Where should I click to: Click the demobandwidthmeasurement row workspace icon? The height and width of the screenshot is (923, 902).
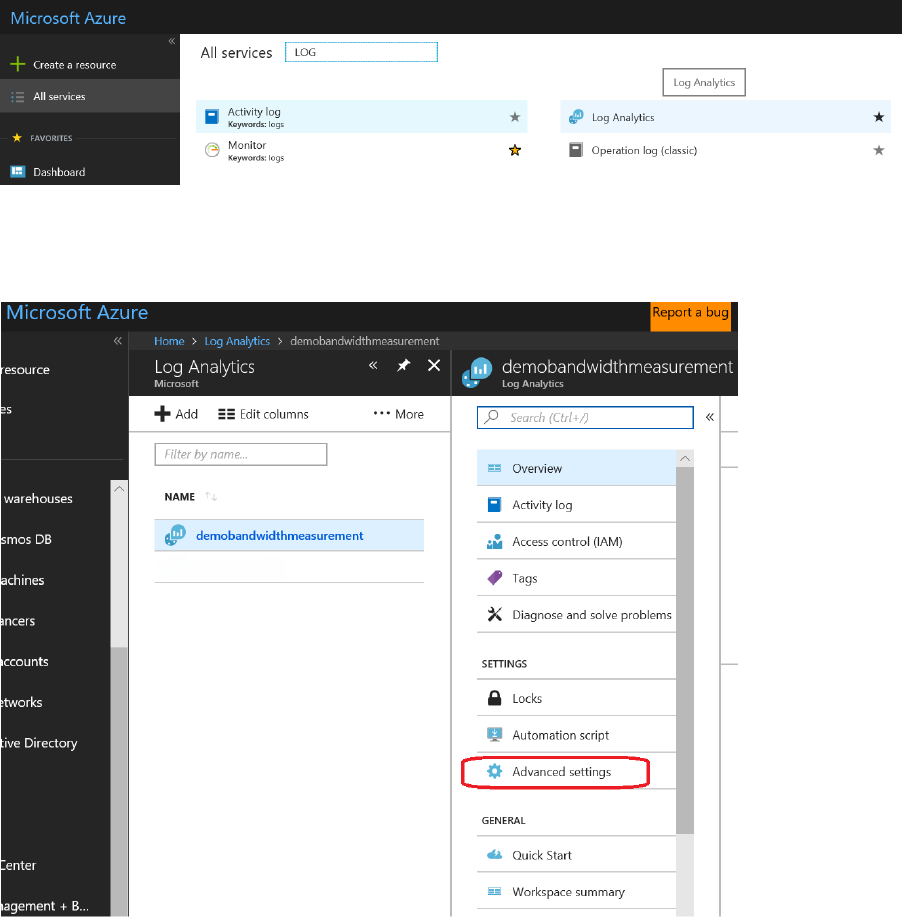tap(175, 535)
